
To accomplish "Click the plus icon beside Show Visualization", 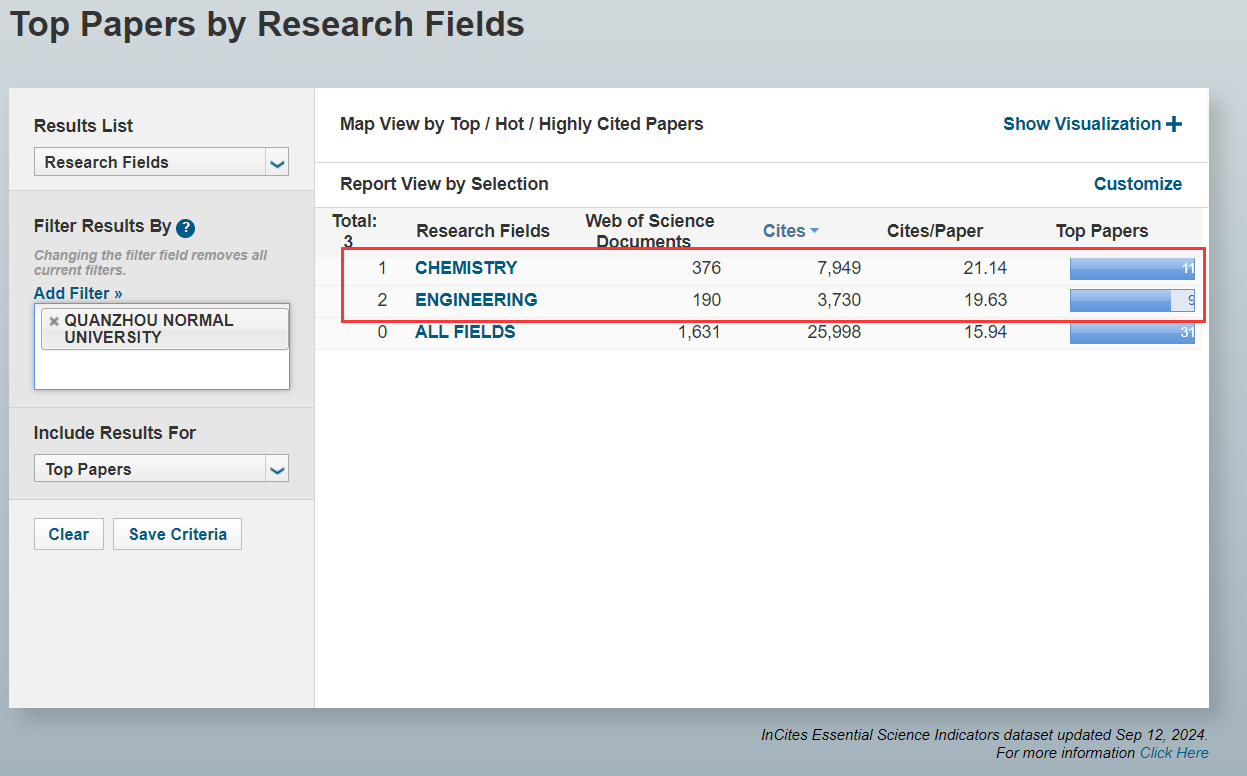I will point(1174,124).
